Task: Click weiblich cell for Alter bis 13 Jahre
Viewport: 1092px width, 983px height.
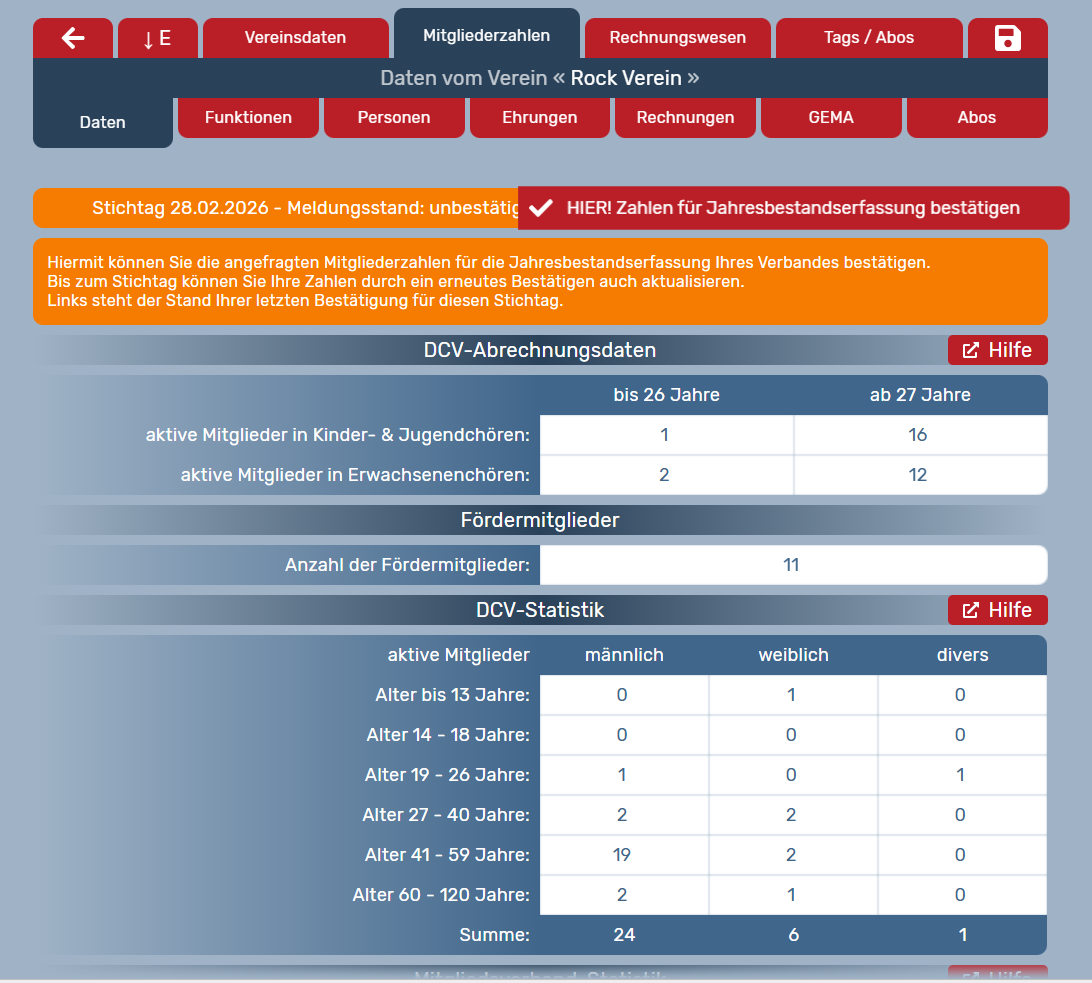Action: 792,695
